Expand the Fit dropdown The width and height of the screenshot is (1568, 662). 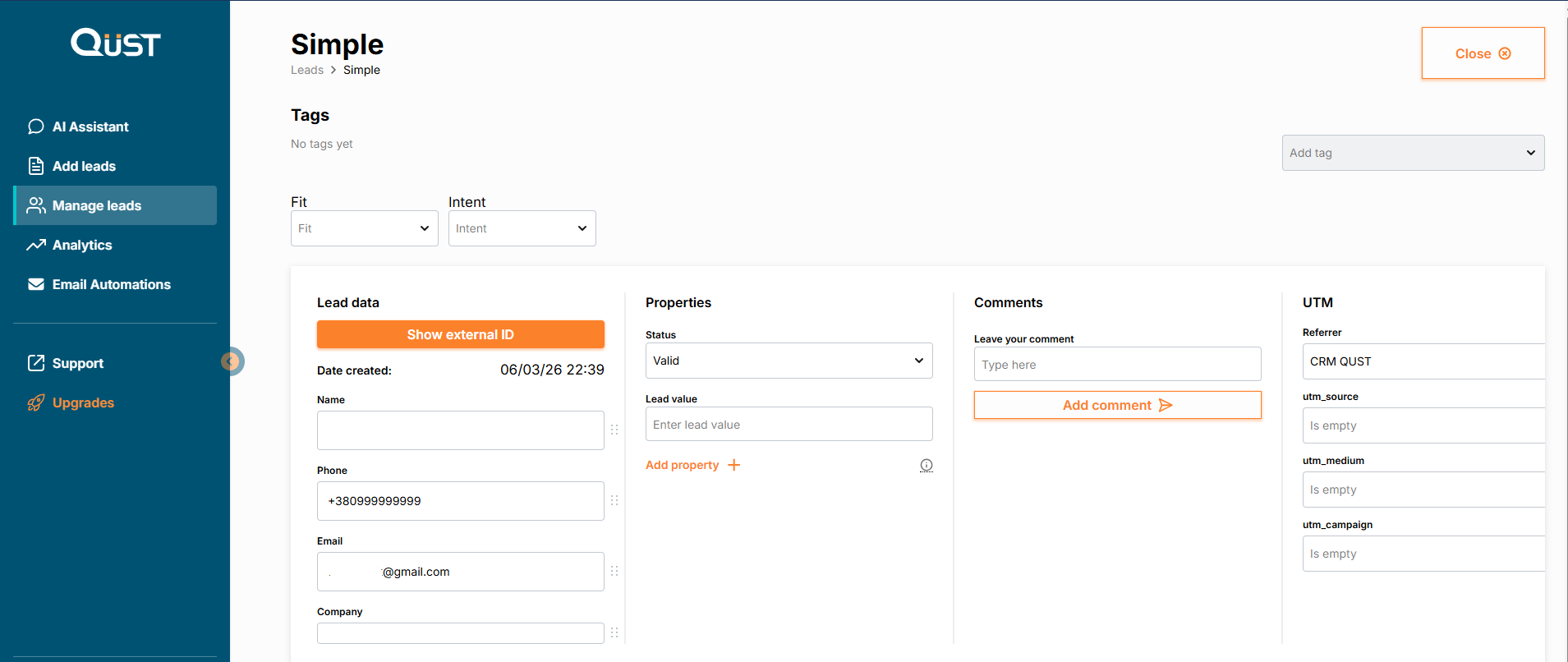coord(364,228)
